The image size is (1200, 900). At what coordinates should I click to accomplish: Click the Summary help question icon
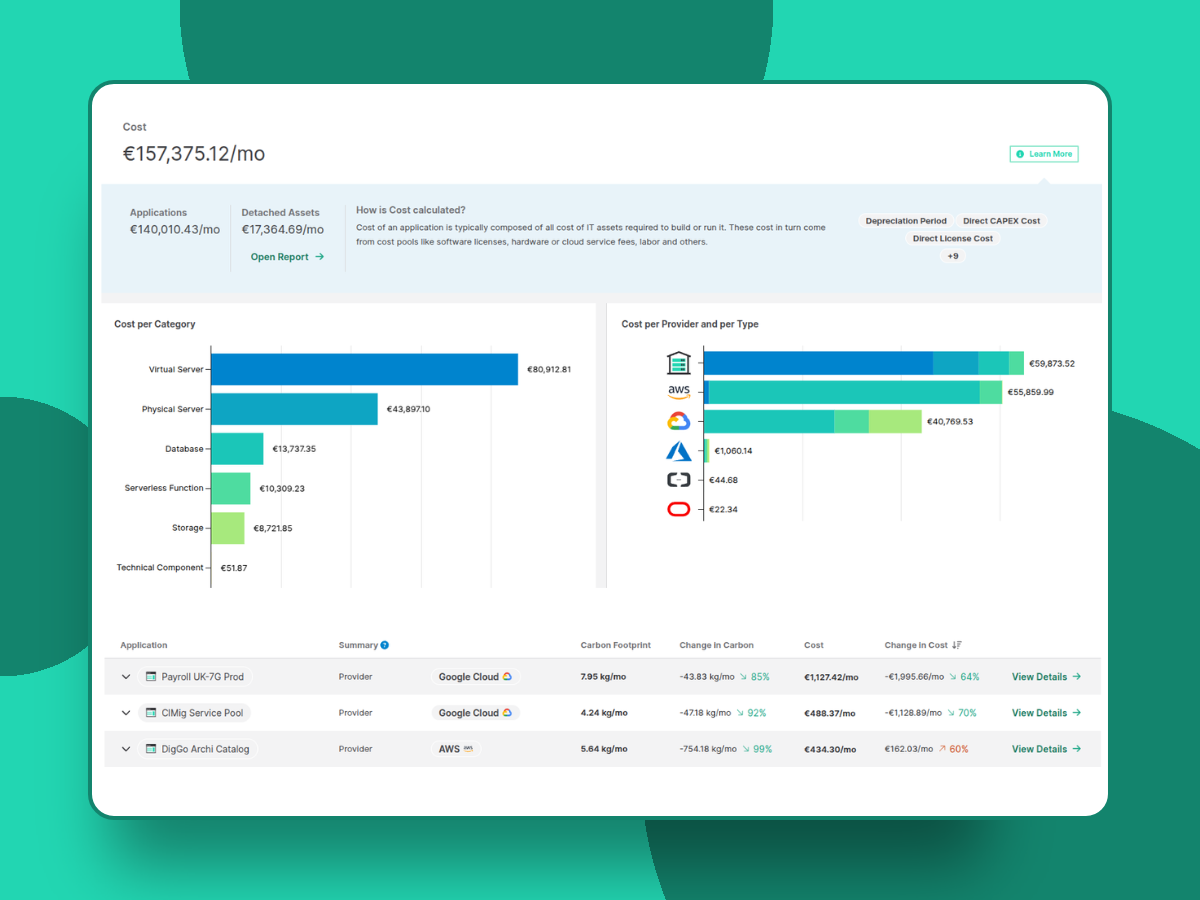point(385,645)
